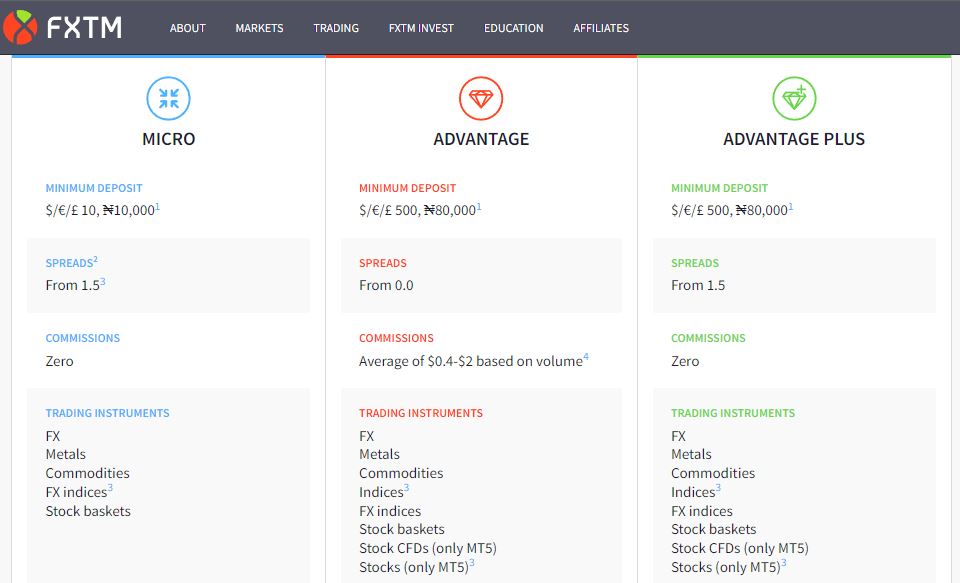960x583 pixels.
Task: Click 'Stock CFDs (only MT5)' under Advantage
Action: point(427,548)
